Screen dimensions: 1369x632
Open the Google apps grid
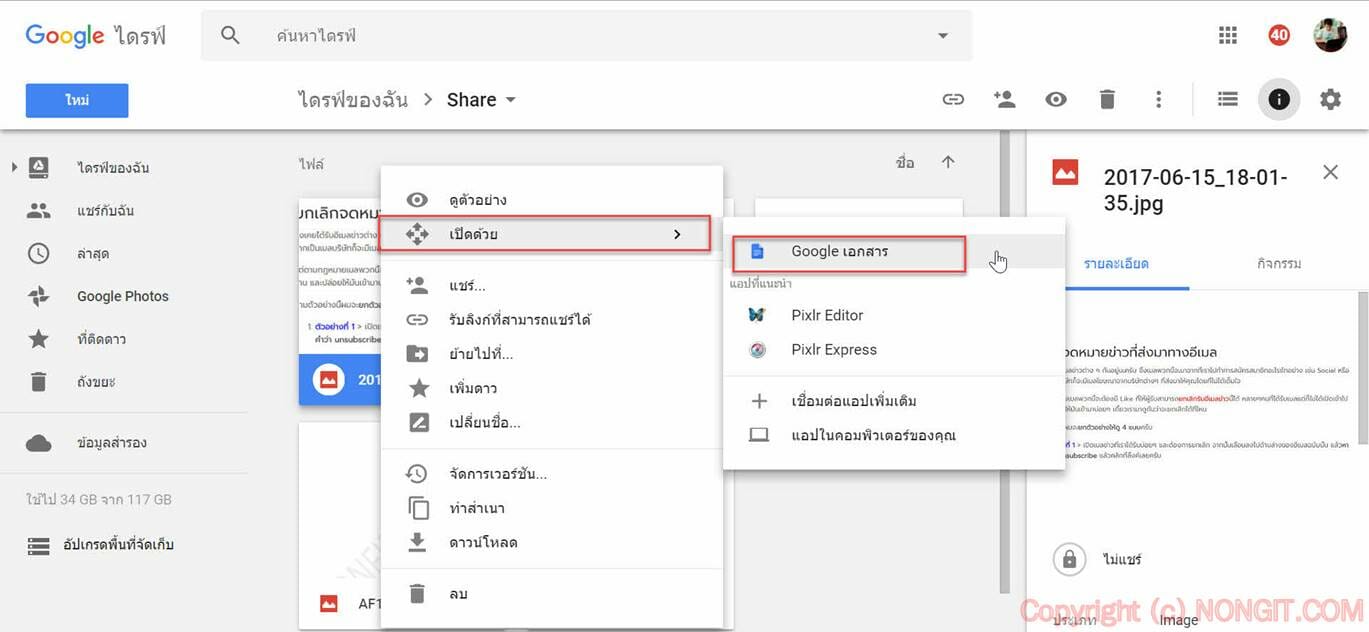coord(1228,36)
